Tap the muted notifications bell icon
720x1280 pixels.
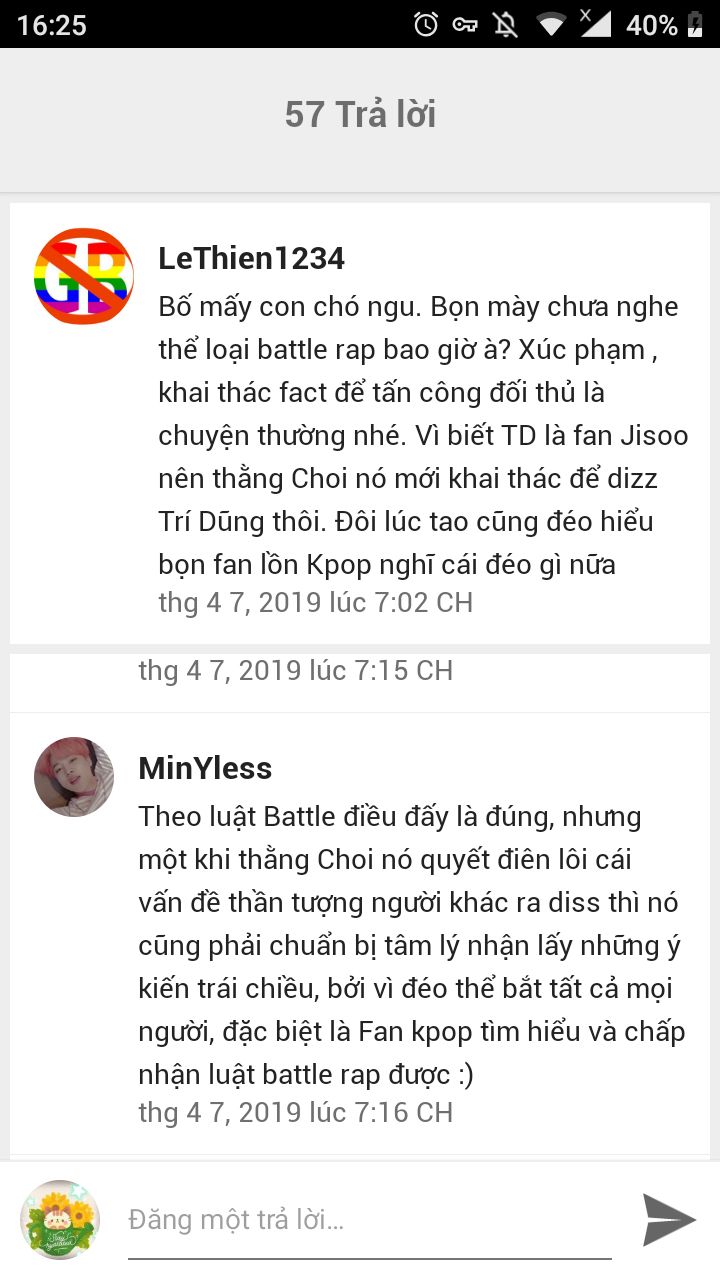pyautogui.click(x=506, y=24)
